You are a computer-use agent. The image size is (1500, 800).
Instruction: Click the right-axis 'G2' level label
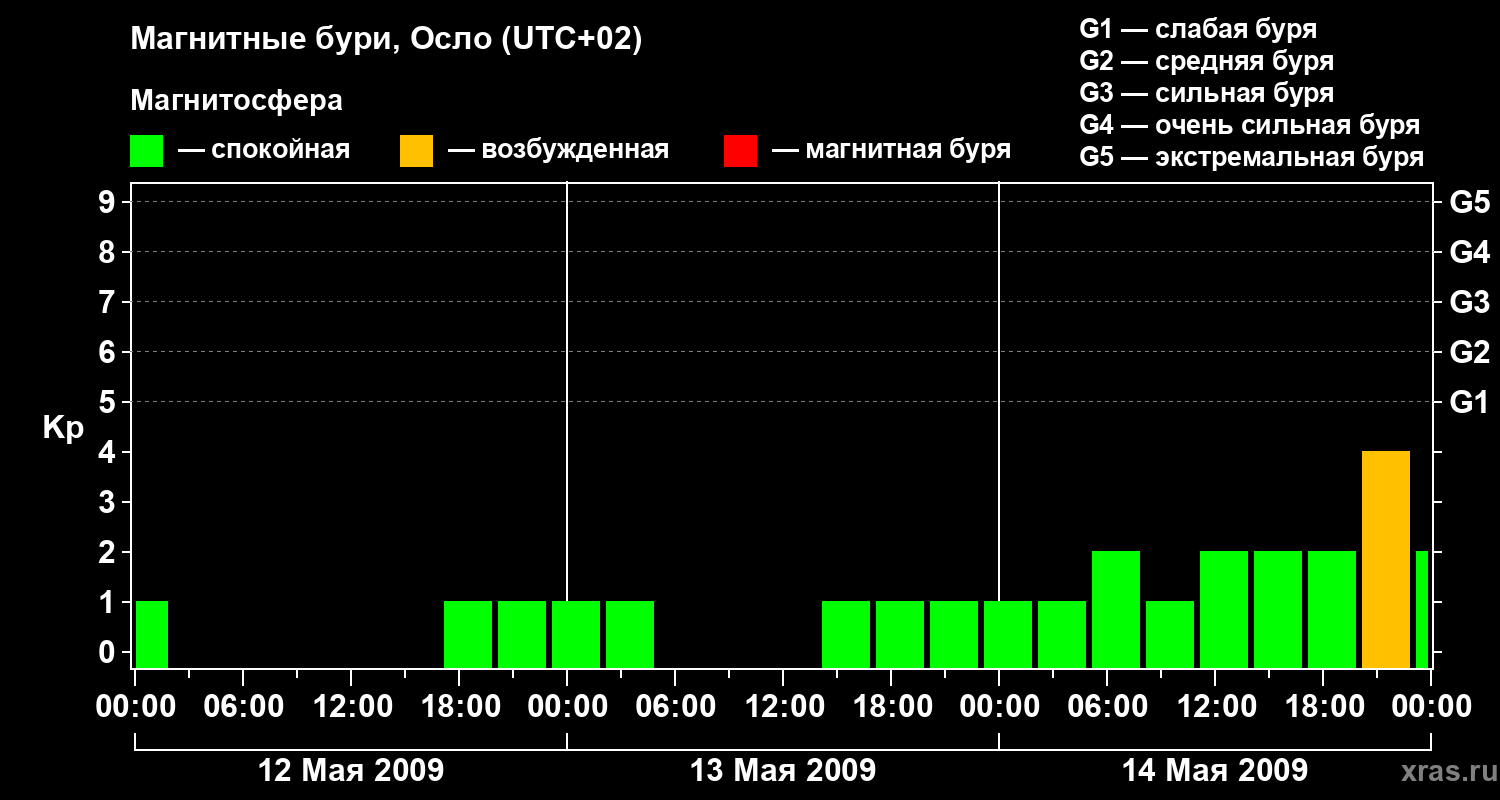(1469, 352)
